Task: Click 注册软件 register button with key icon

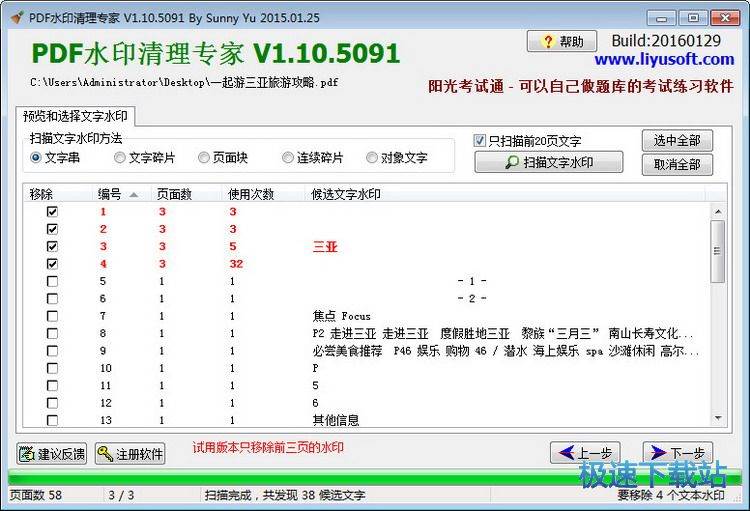Action: coord(130,454)
